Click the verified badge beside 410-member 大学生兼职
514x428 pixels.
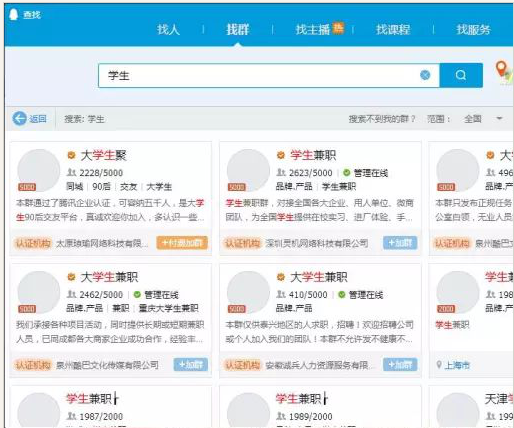[281, 277]
